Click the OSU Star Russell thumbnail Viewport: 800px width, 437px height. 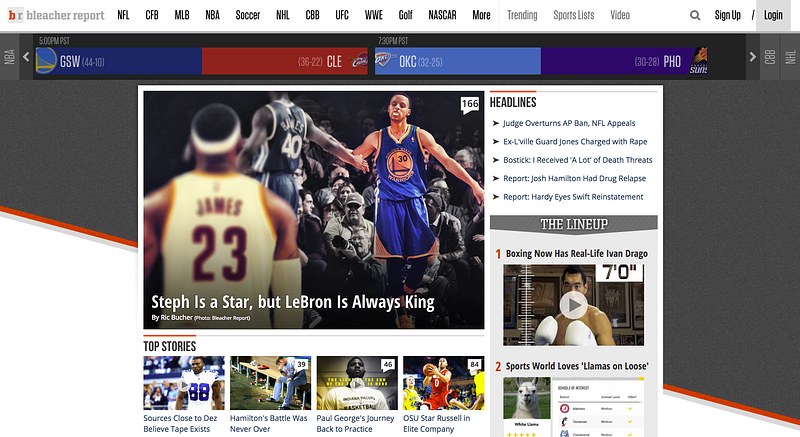pyautogui.click(x=443, y=383)
